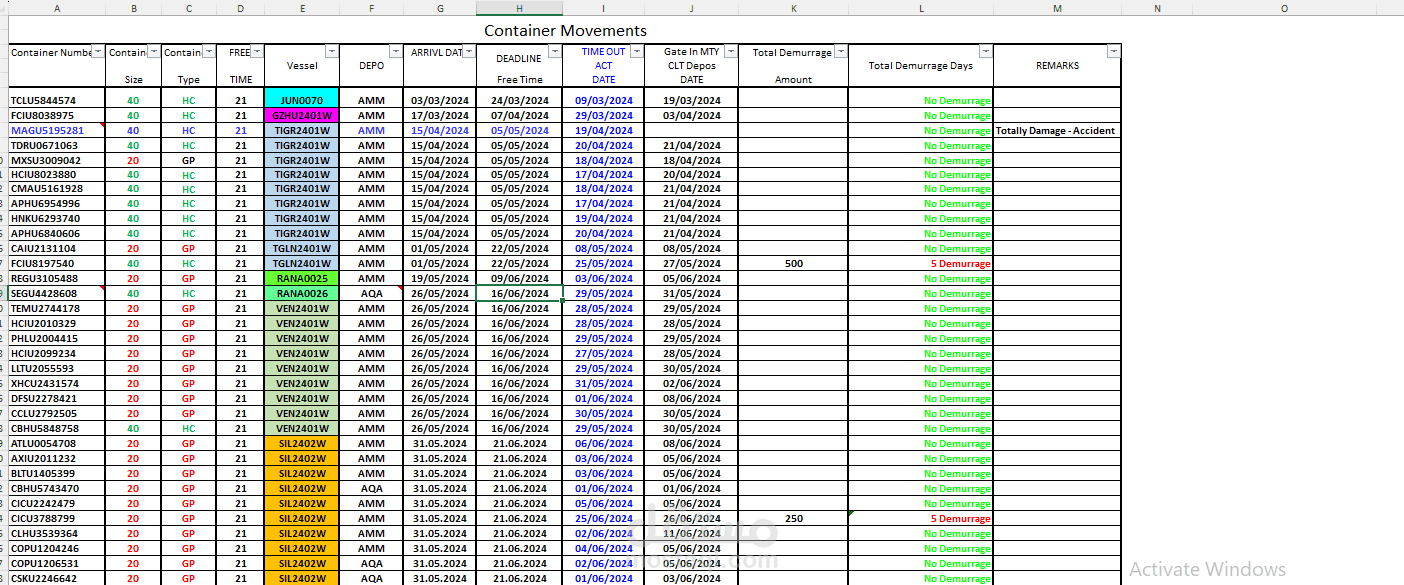The image size is (1404, 585).
Task: Click gate in date 27/05/2024
Action: [x=691, y=264]
